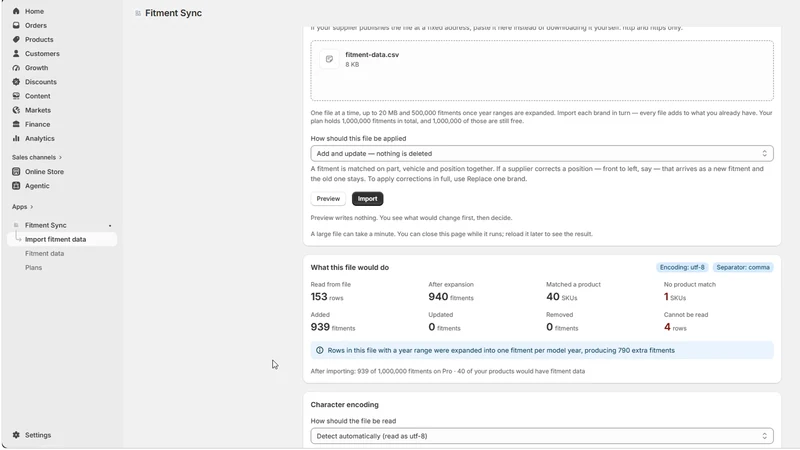Click the Discounts badge icon
Image resolution: width=800 pixels, height=450 pixels.
tap(16, 82)
